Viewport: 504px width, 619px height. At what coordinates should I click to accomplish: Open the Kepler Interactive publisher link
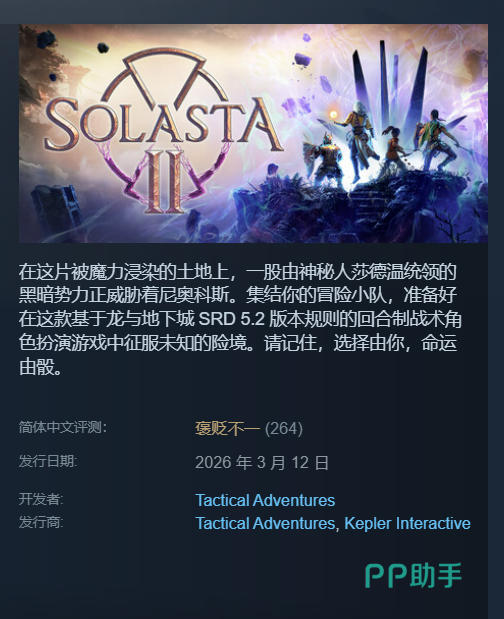407,523
